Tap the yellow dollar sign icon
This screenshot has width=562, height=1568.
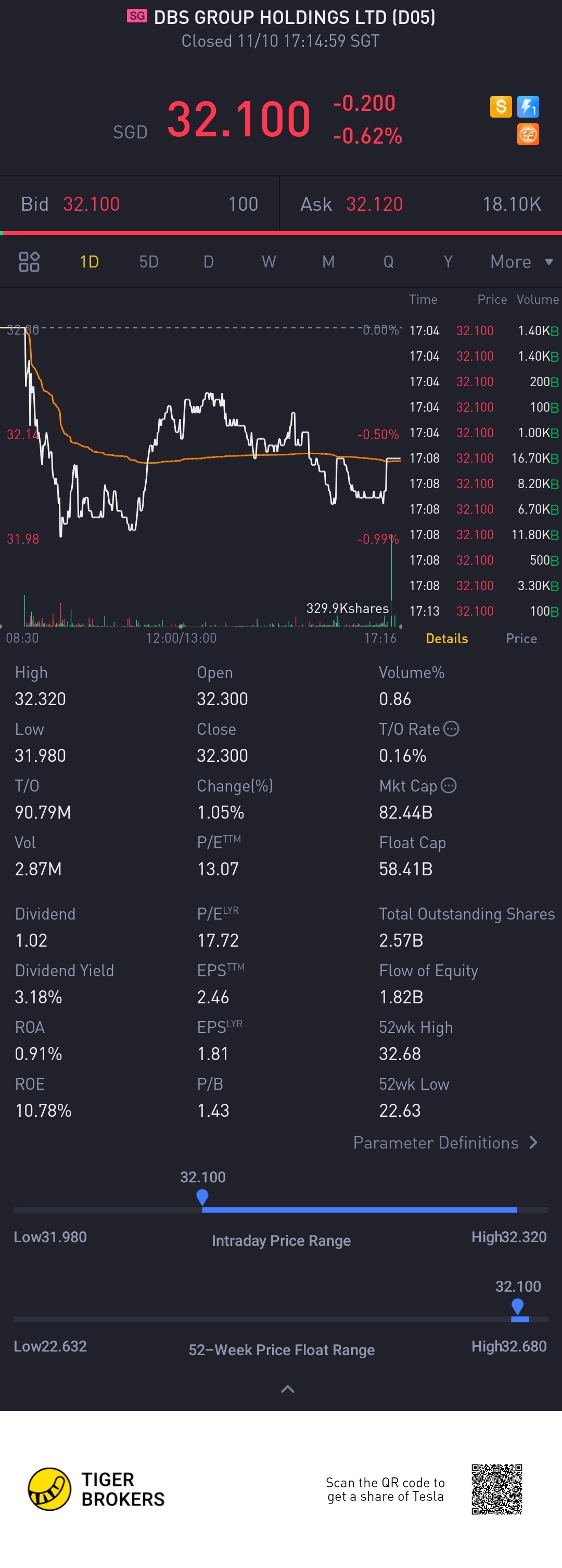pos(501,107)
